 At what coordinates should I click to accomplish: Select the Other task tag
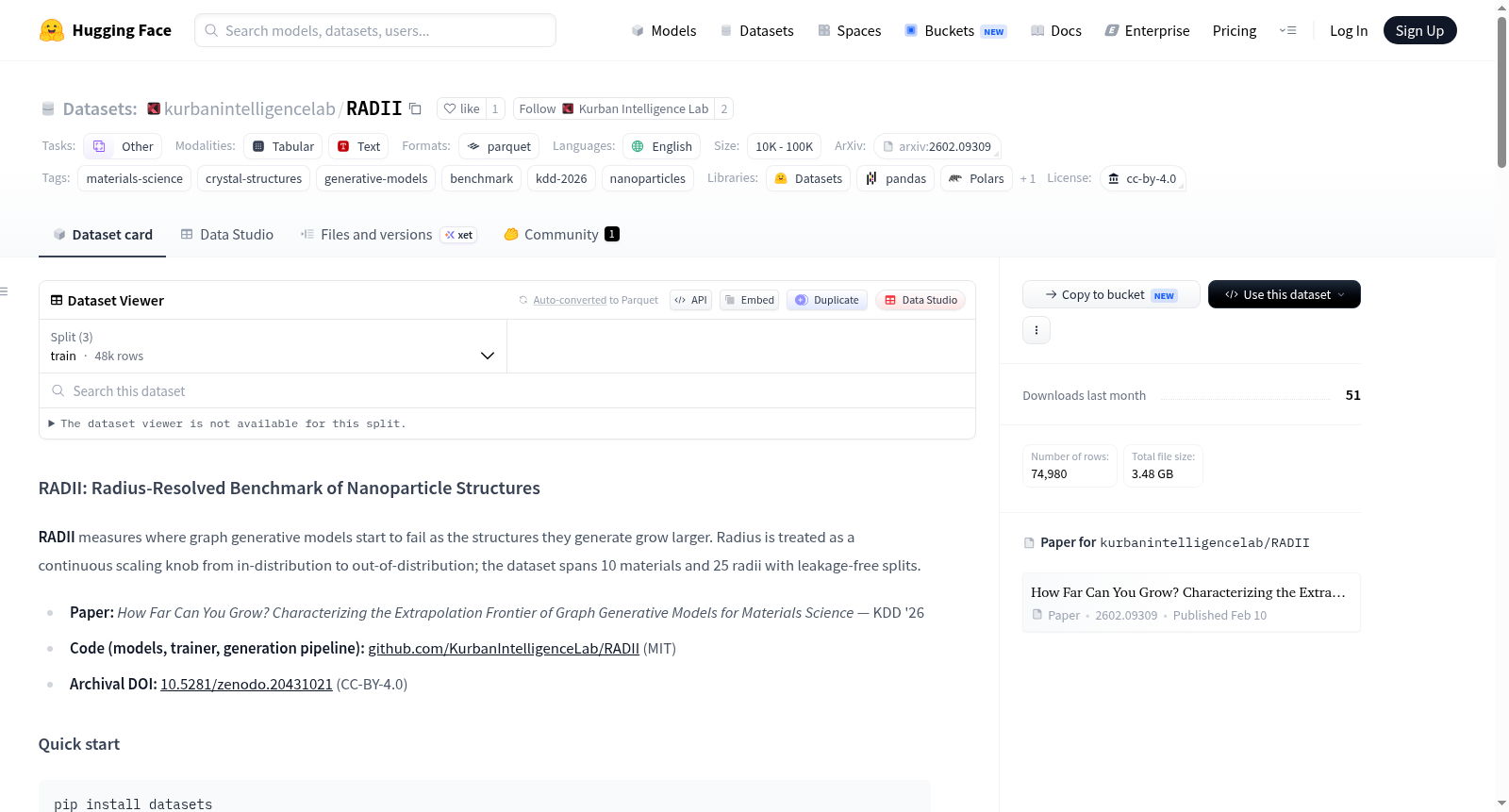[123, 146]
